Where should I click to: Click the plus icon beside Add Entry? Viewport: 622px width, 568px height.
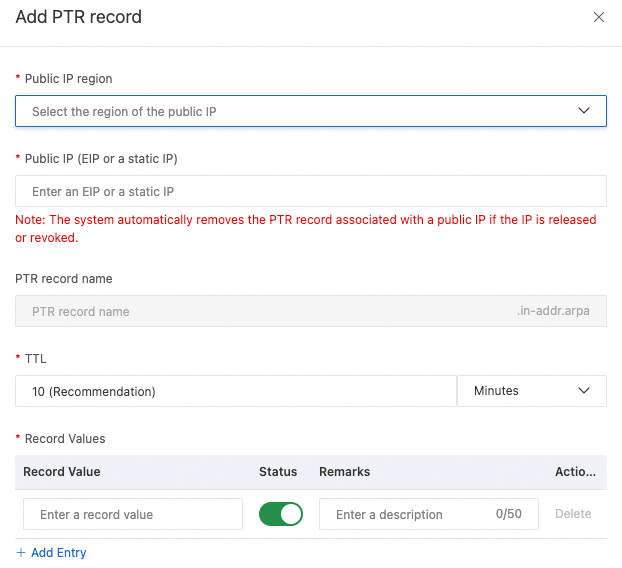coord(21,552)
